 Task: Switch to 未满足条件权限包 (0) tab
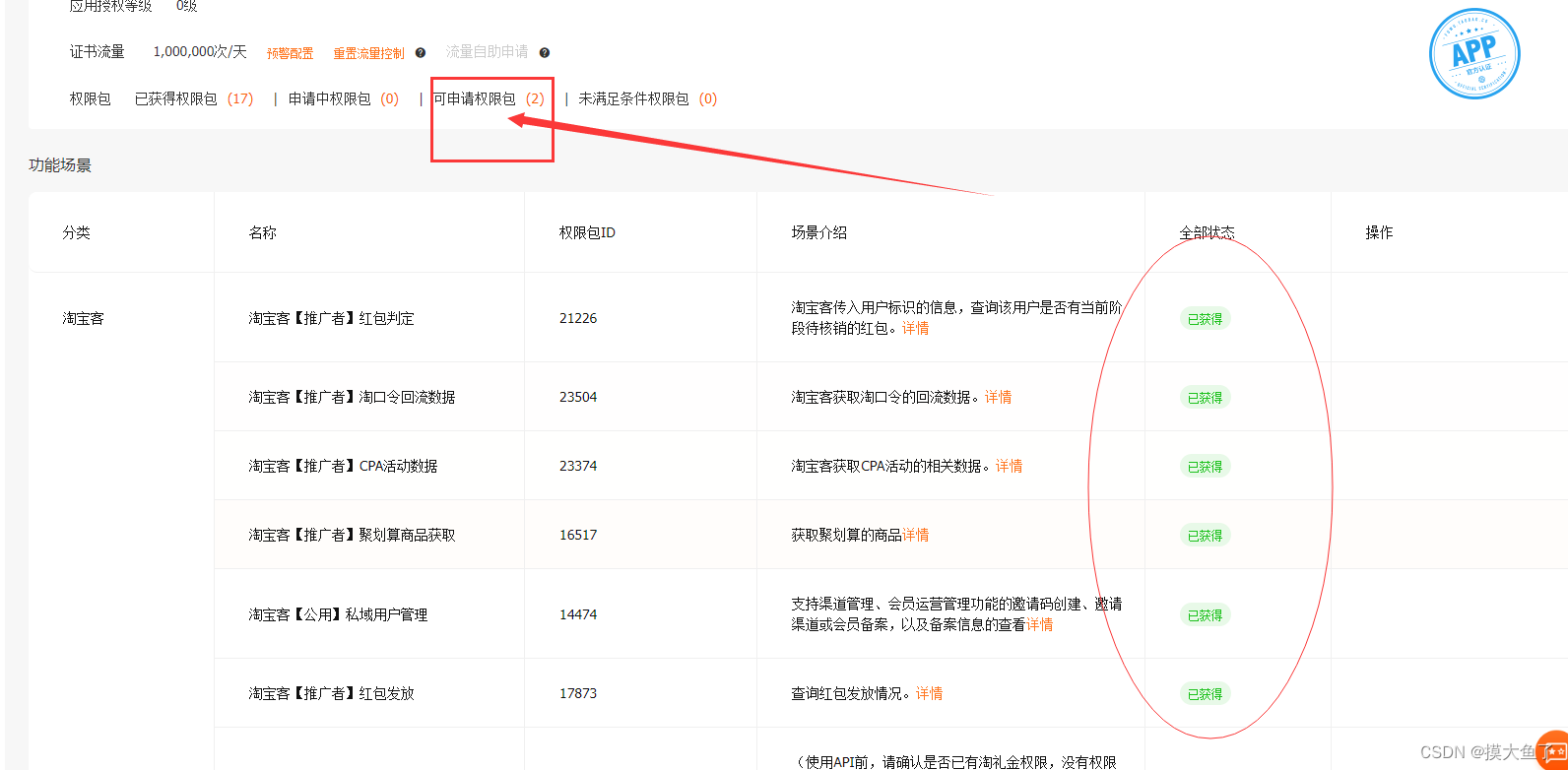click(648, 98)
